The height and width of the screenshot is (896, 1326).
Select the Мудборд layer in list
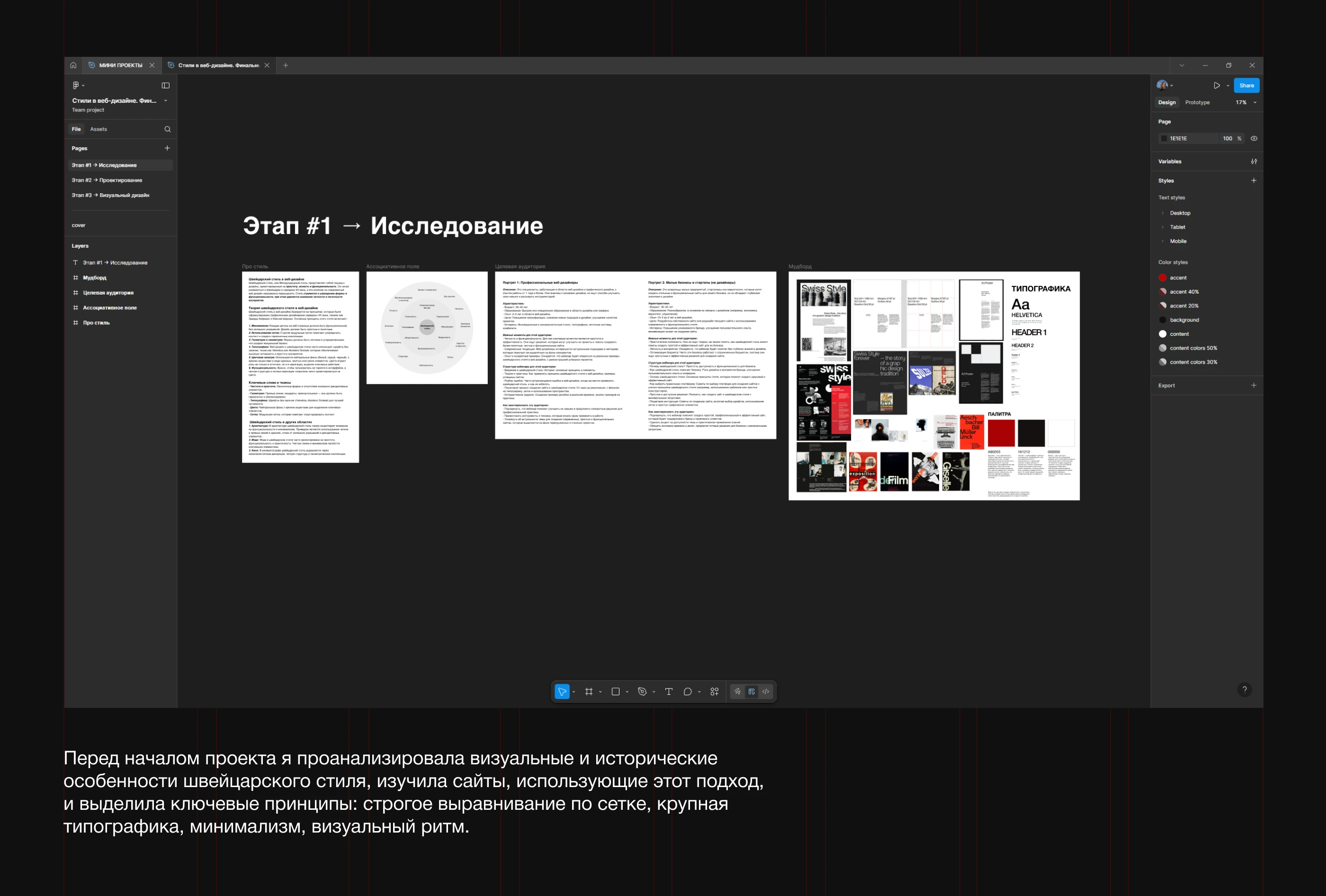(95, 278)
